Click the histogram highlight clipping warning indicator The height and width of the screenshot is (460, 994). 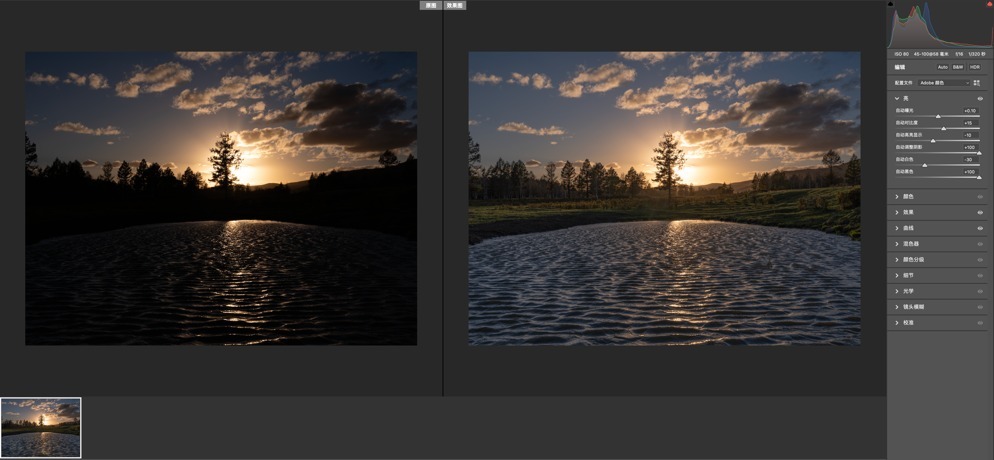pos(989,5)
